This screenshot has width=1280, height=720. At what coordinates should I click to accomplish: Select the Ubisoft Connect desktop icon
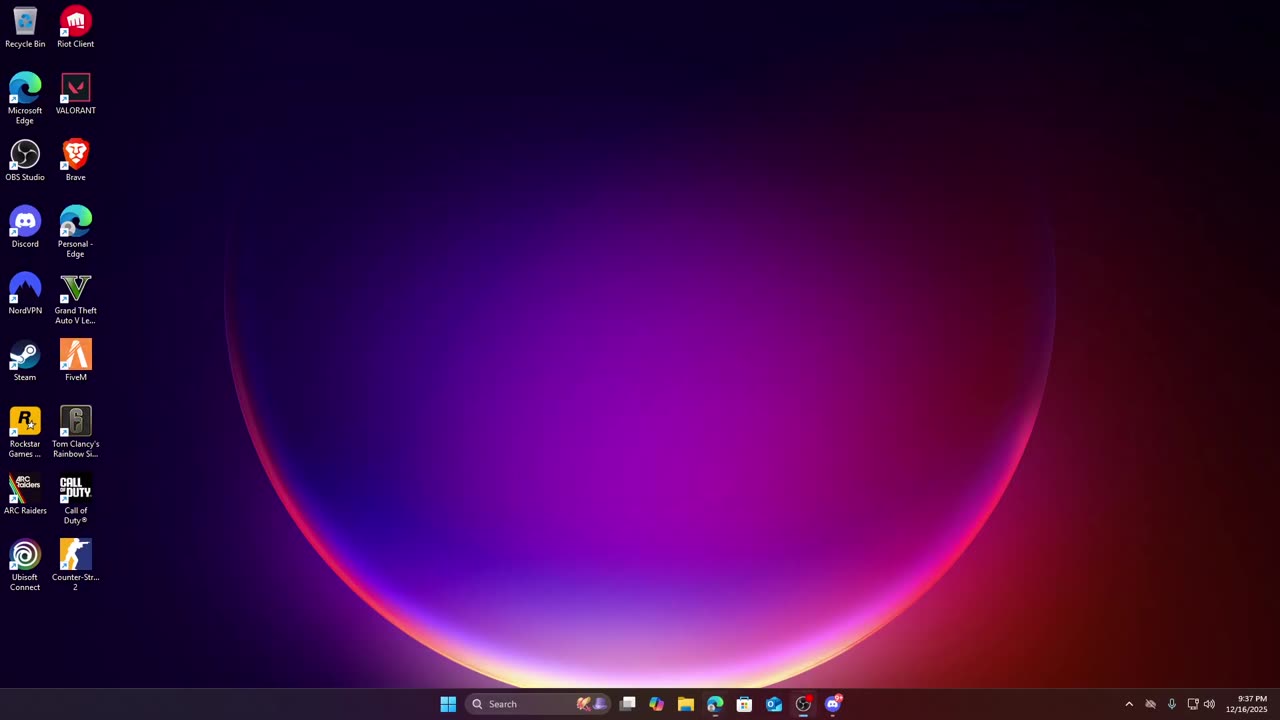(25, 566)
